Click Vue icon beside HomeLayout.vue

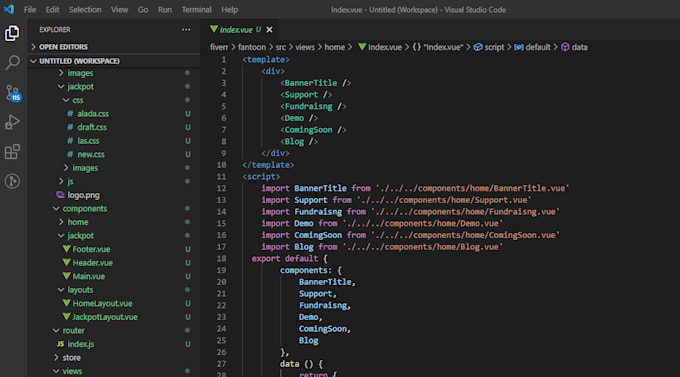click(x=66, y=303)
